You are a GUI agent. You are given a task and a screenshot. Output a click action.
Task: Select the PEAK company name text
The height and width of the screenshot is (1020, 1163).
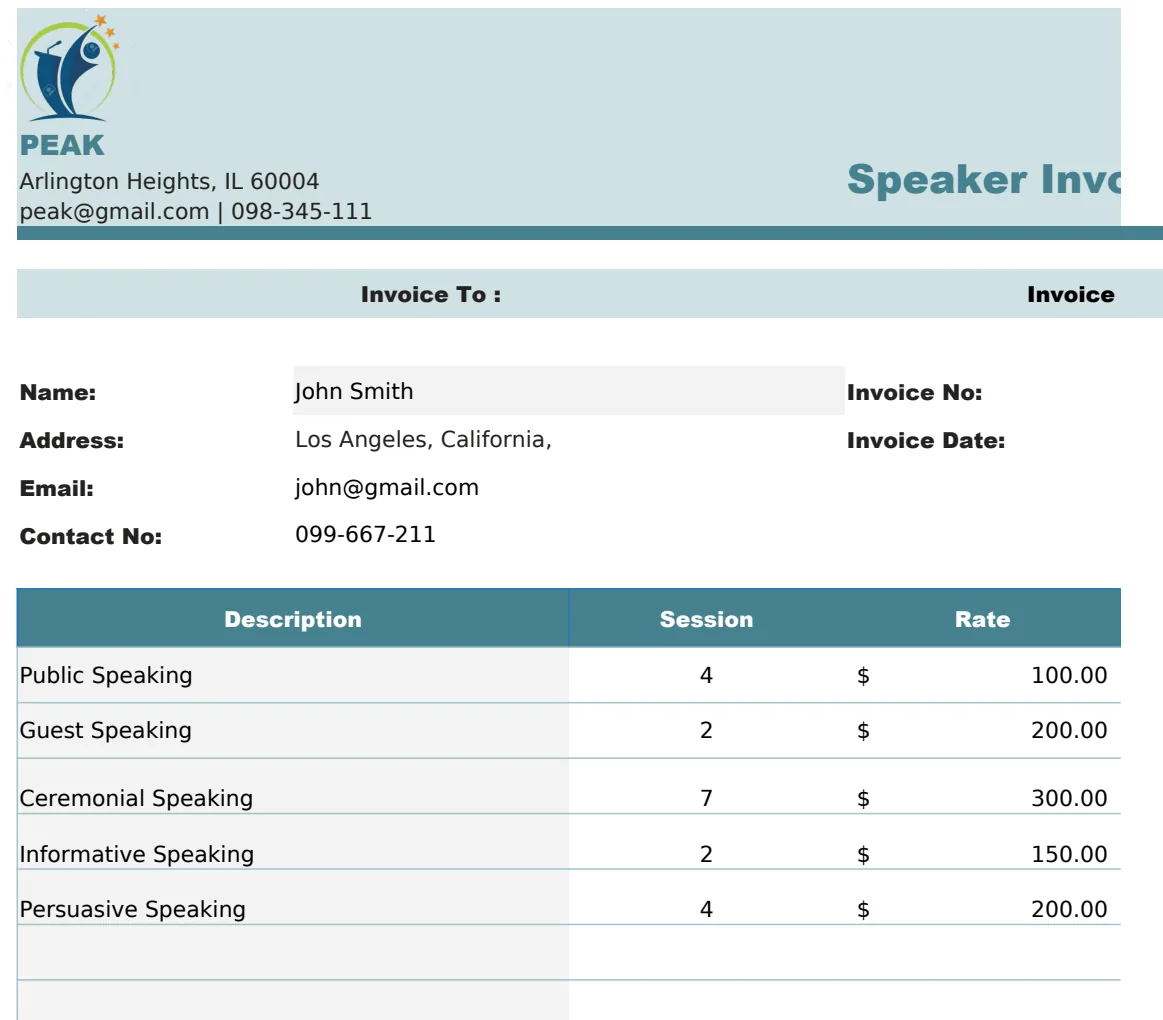point(62,145)
